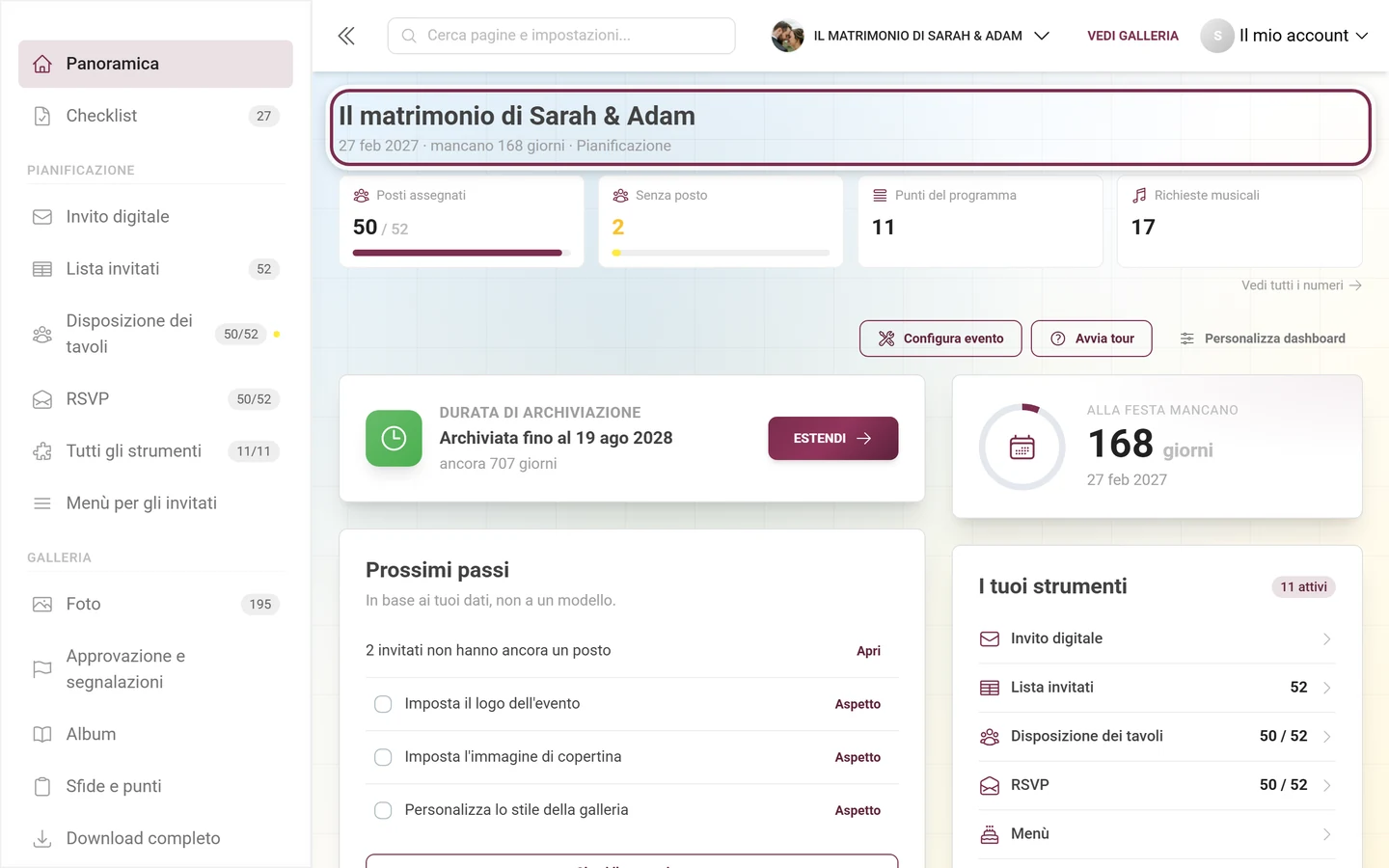This screenshot has height=868, width=1389.
Task: Click the Posti assegnati progress bar
Action: click(462, 253)
